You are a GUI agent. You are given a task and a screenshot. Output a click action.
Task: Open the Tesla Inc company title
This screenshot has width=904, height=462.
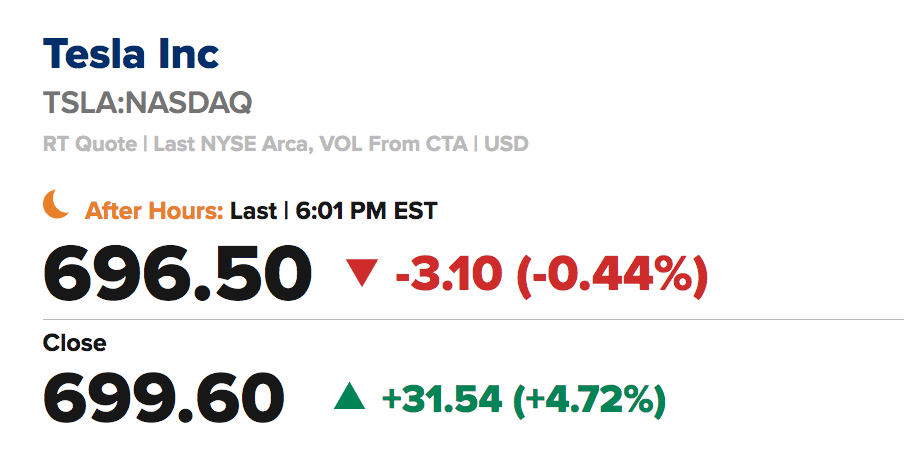131,54
